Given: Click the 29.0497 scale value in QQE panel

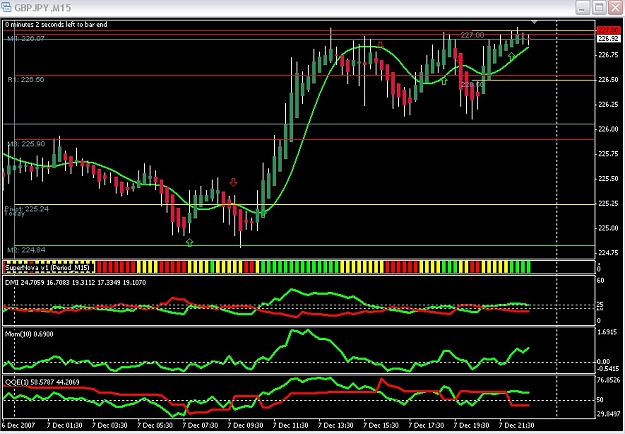Looking at the screenshot, I should (x=609, y=414).
